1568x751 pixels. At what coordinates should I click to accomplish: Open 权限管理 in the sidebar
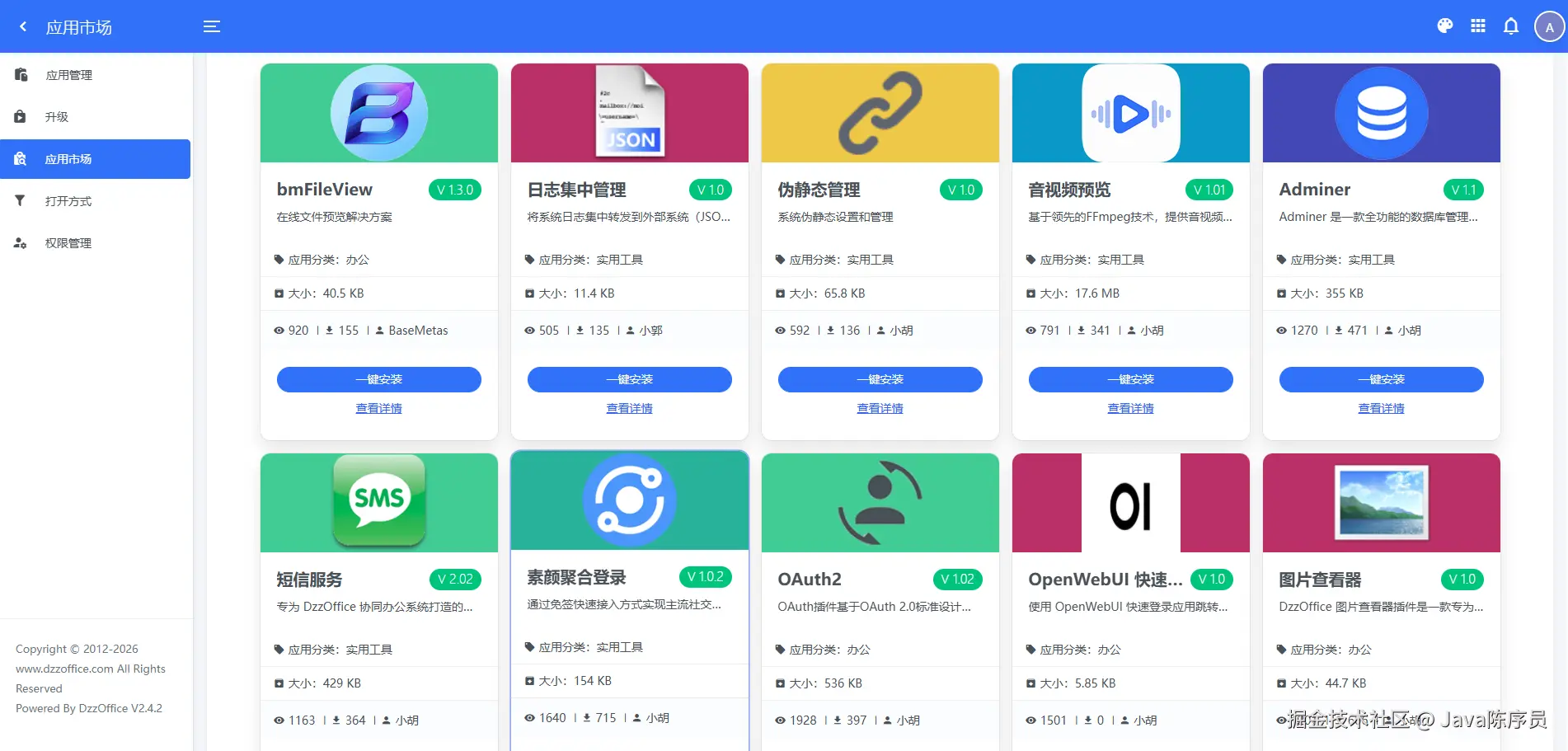tap(96, 243)
